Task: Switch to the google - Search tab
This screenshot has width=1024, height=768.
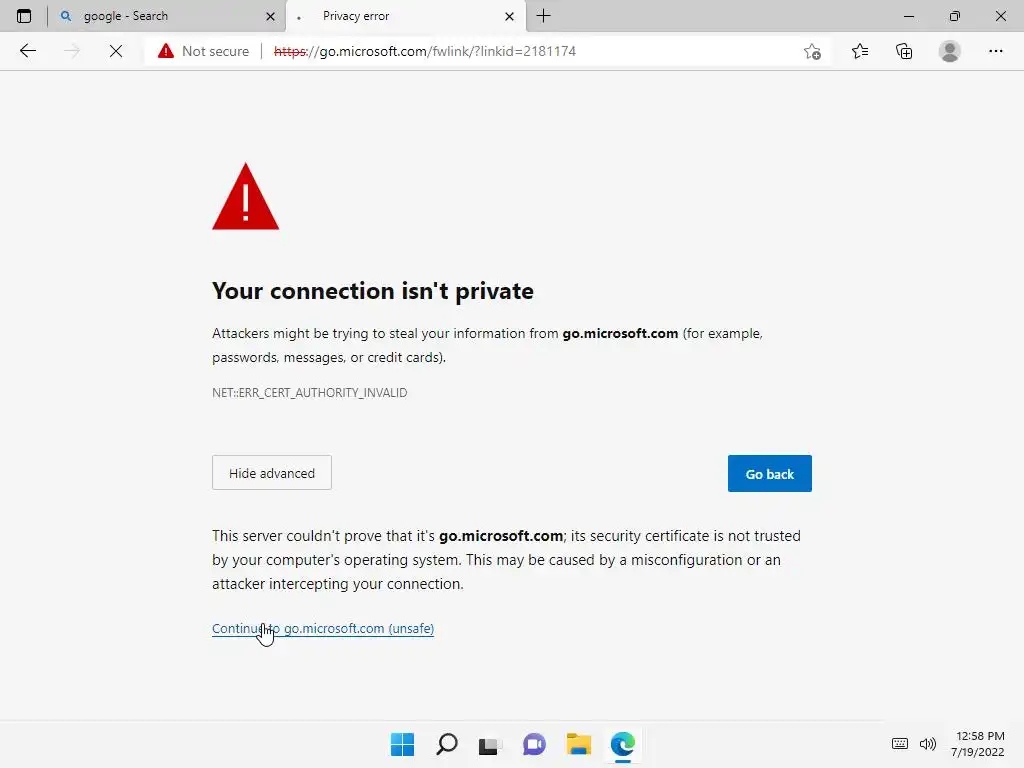Action: (x=160, y=16)
